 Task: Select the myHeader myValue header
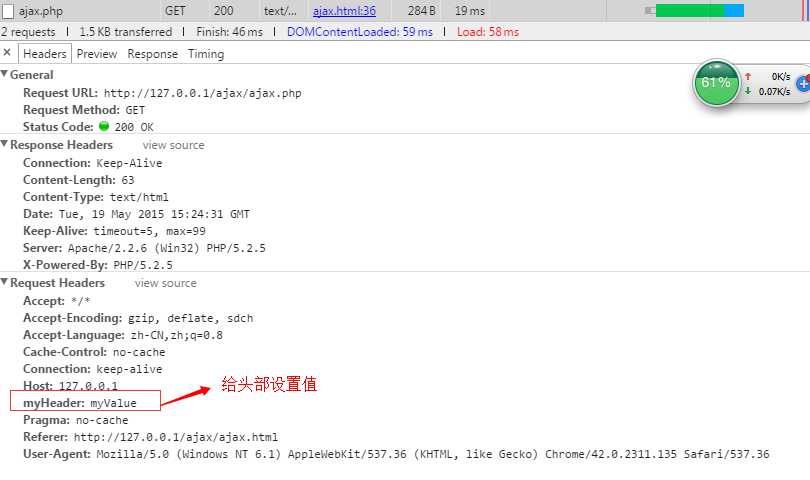tap(80, 403)
